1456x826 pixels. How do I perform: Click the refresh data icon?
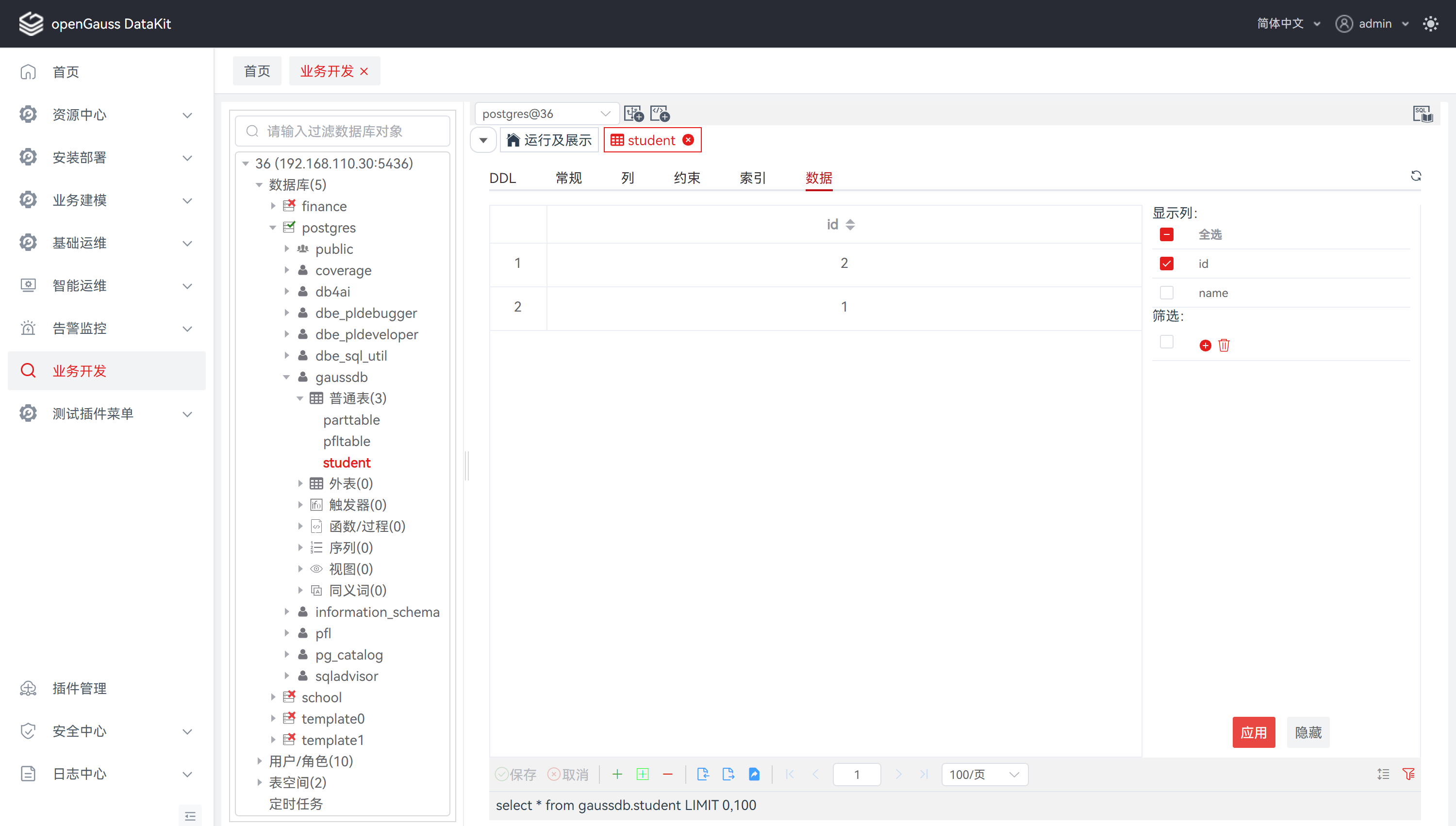coord(1415,176)
